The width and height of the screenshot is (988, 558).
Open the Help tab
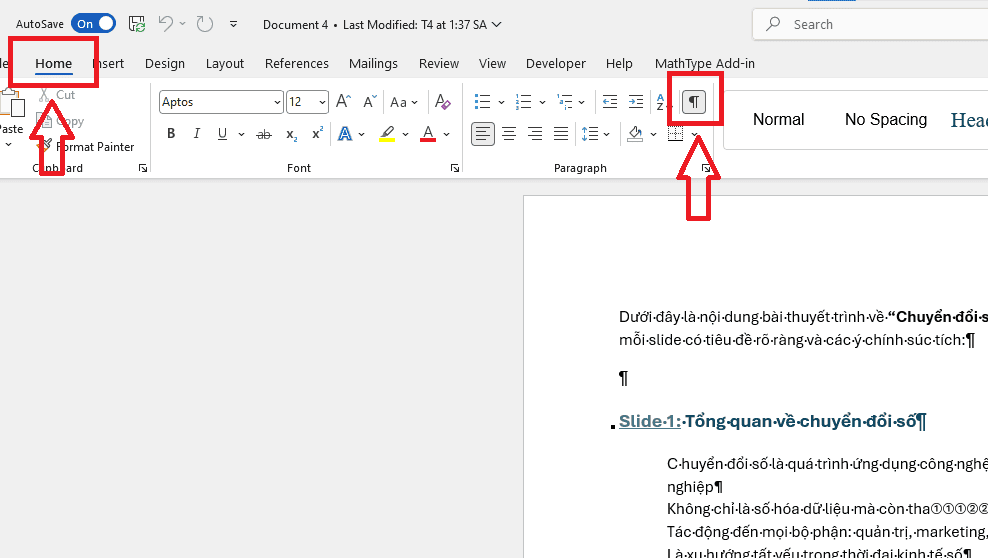point(619,64)
